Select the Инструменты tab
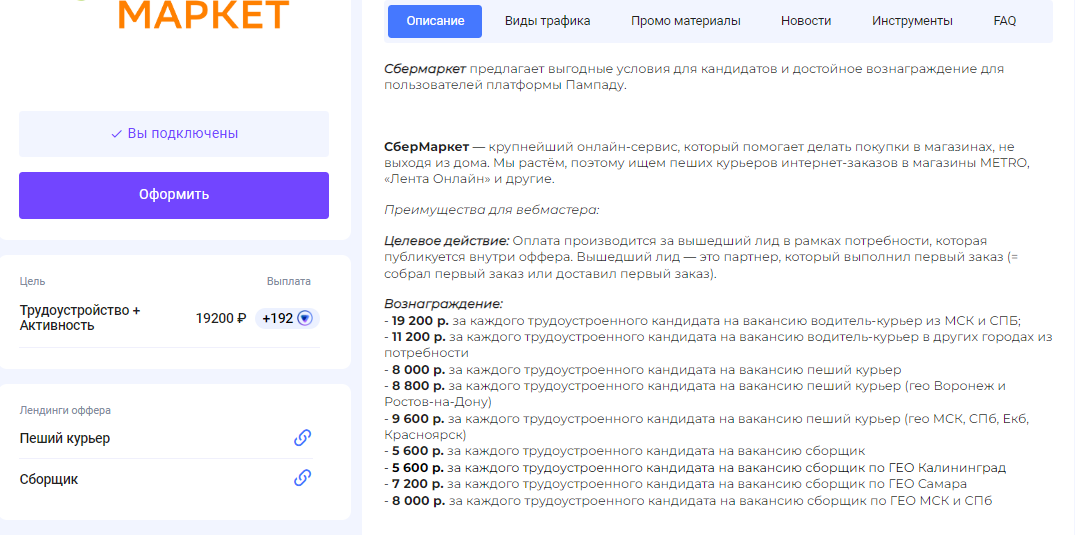This screenshot has width=1075, height=535. point(912,21)
